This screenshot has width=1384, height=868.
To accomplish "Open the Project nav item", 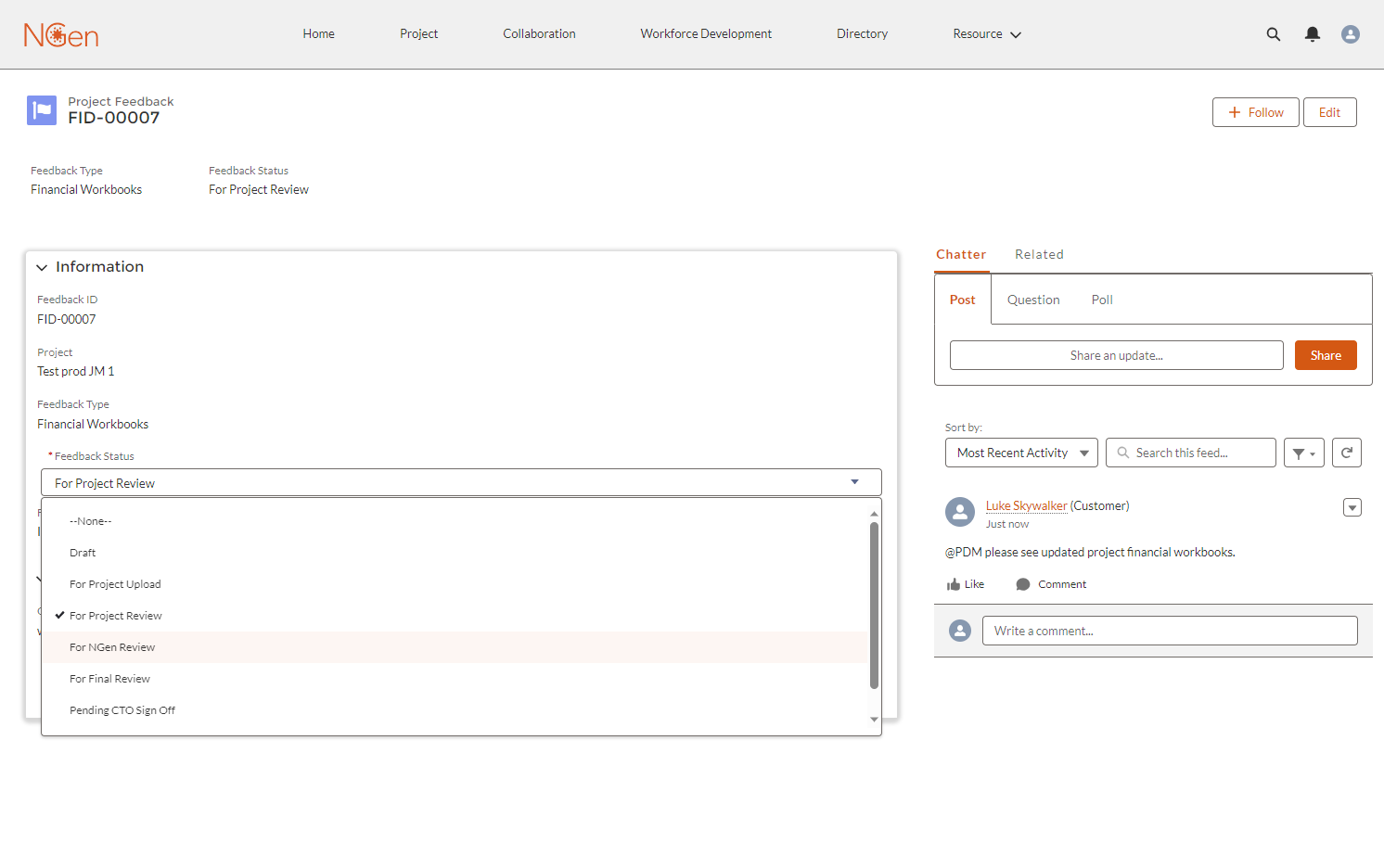I will click(x=418, y=34).
